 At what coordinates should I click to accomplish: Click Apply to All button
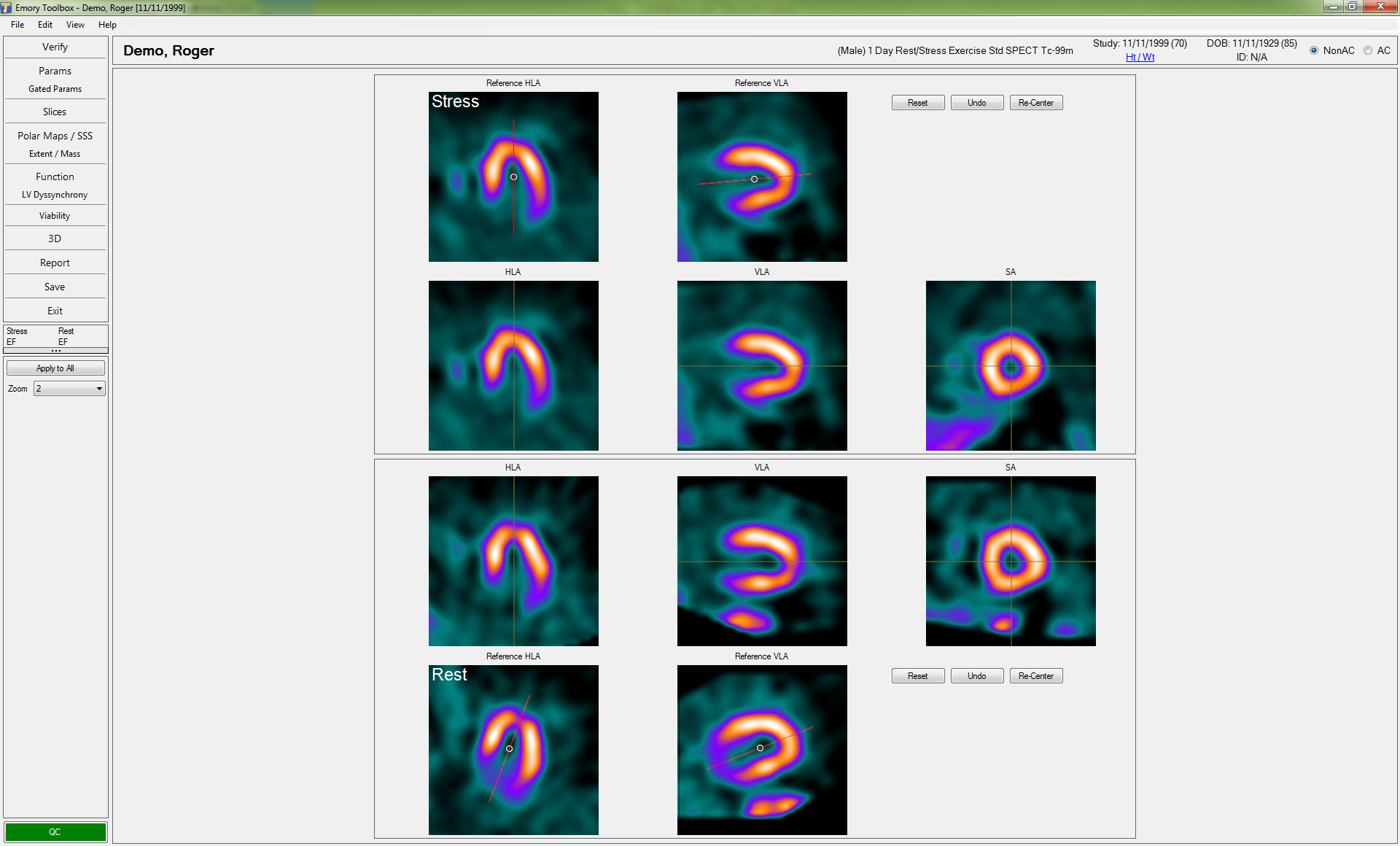pos(55,368)
